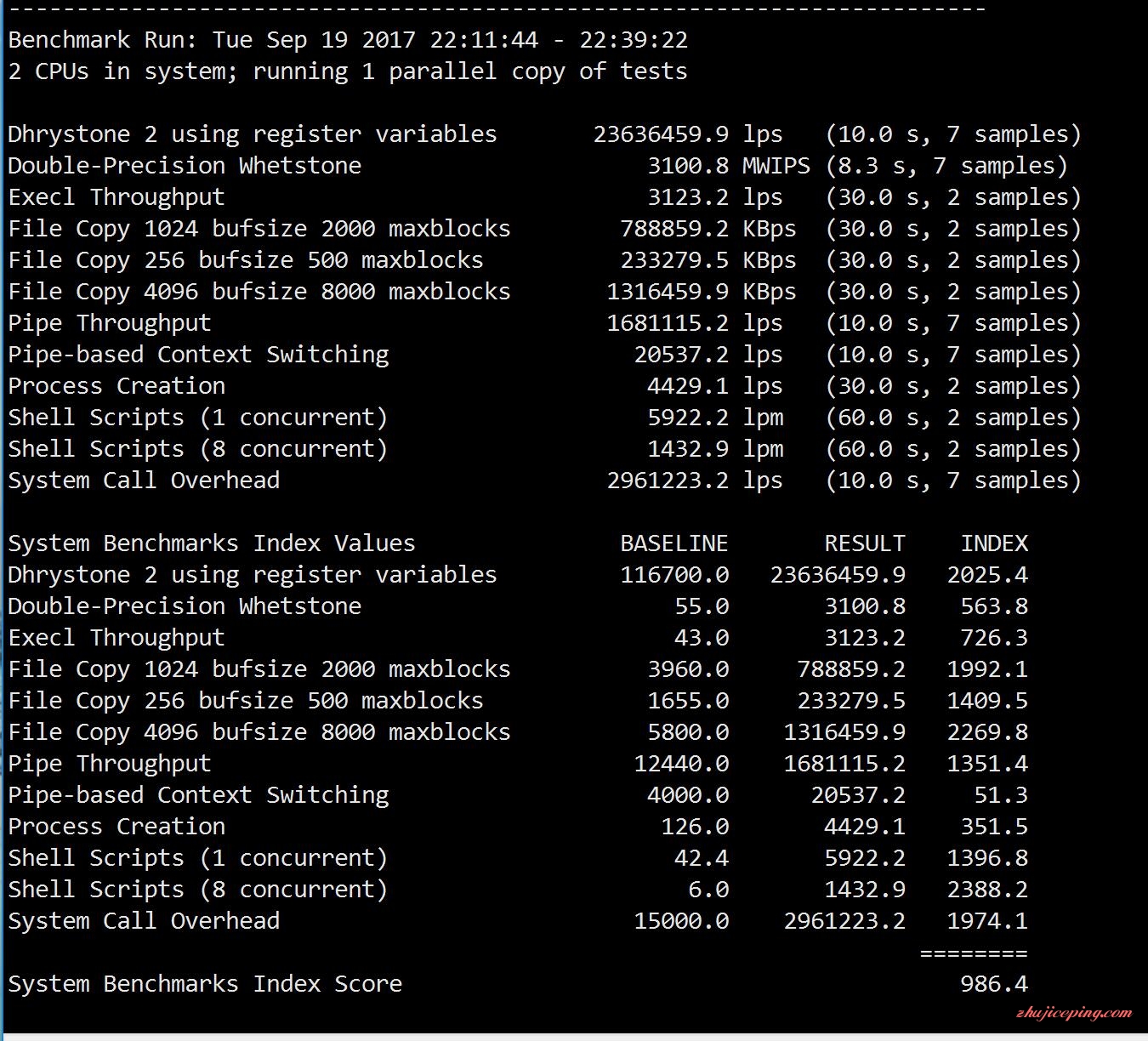Select Process Creation baseline 126.0

click(x=695, y=827)
